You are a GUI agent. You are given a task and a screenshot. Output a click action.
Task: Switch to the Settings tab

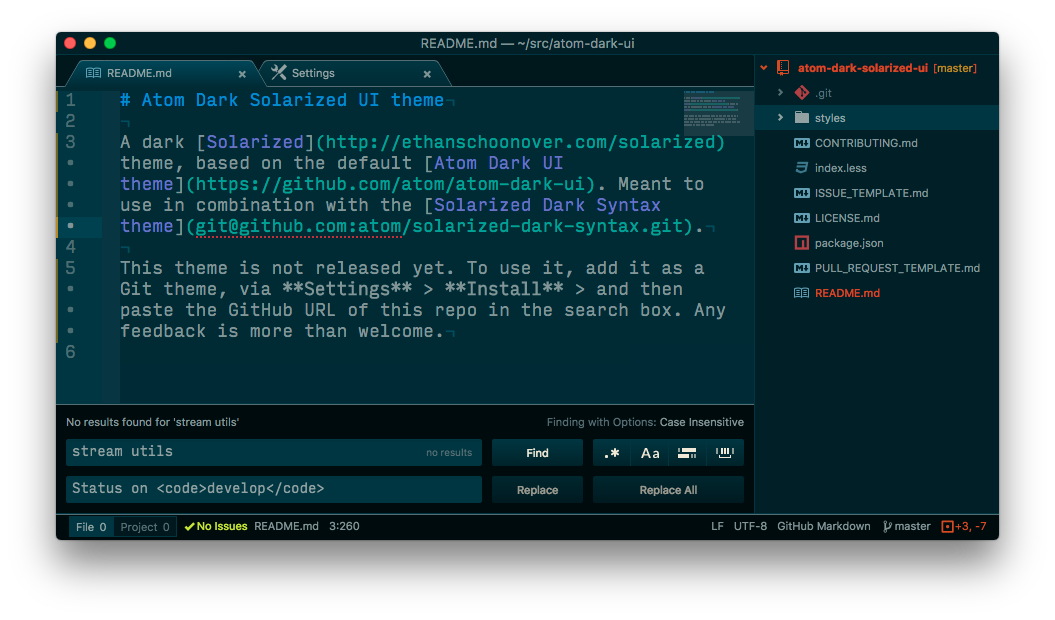click(353, 73)
